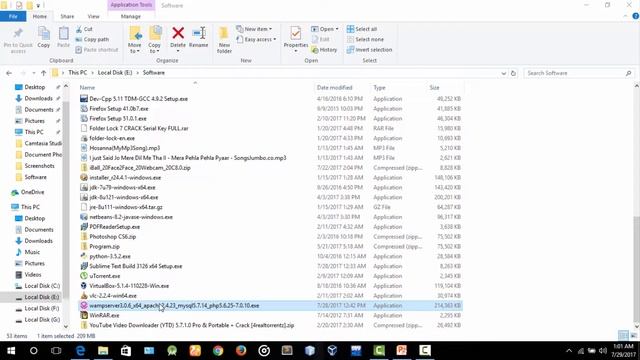Click Paste shortcut in the ribbon
640x360 pixels.
(x=97, y=49)
